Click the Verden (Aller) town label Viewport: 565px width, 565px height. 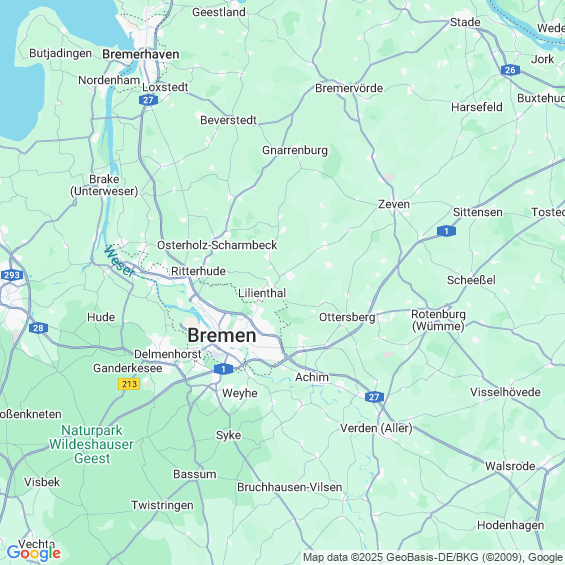pos(376,428)
